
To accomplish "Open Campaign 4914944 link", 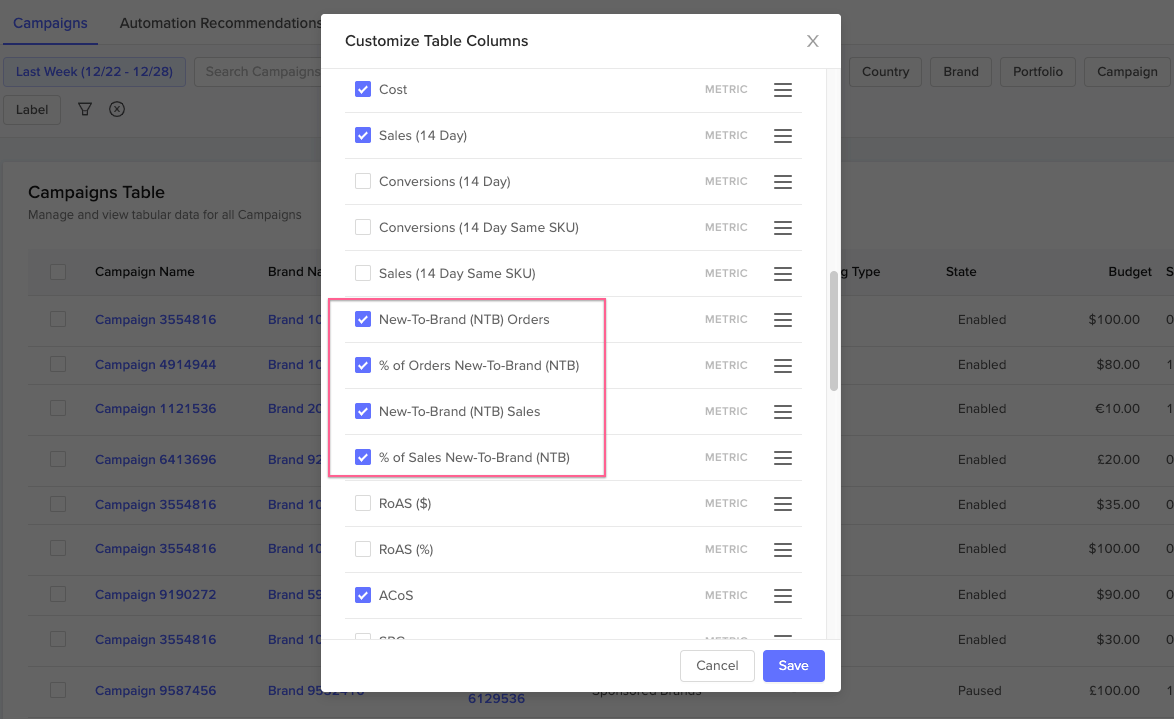I will 156,365.
